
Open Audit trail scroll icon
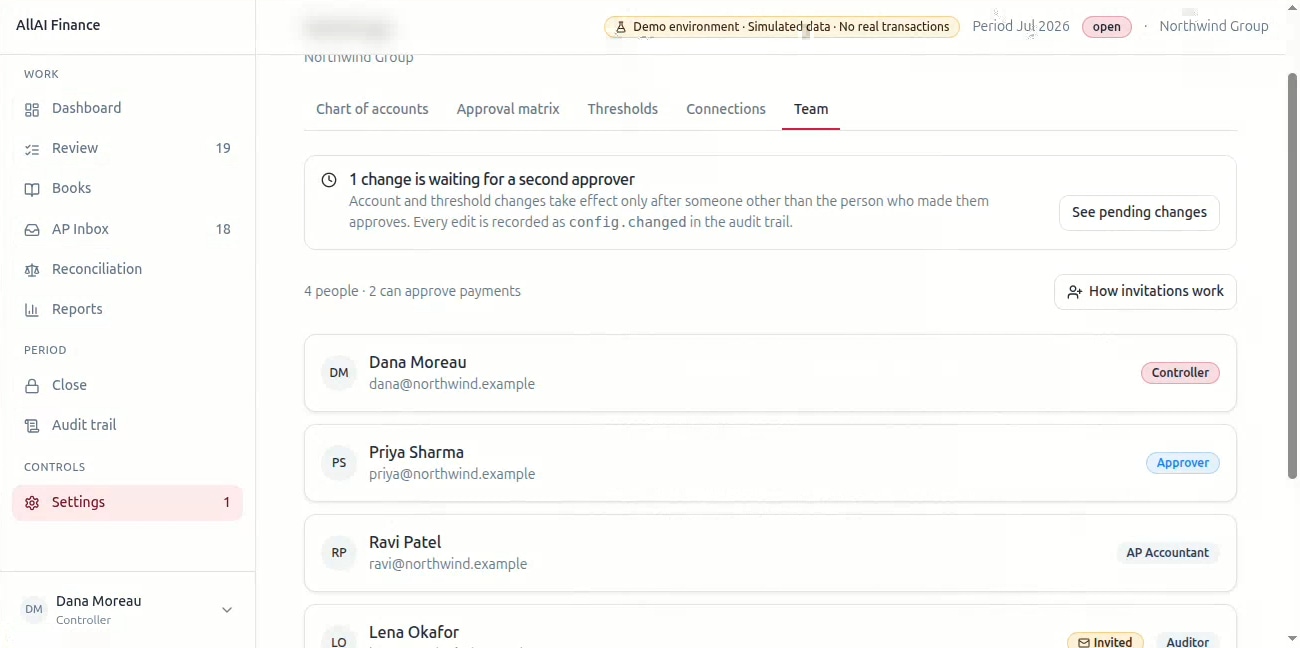pyautogui.click(x=32, y=426)
